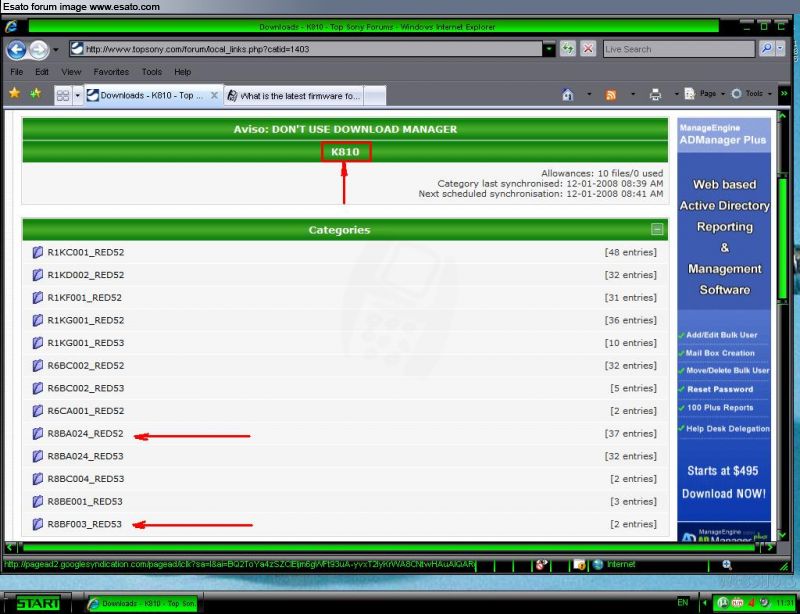Open the R6BC002_RED53 category link
The height and width of the screenshot is (614, 800).
pyautogui.click(x=86, y=388)
